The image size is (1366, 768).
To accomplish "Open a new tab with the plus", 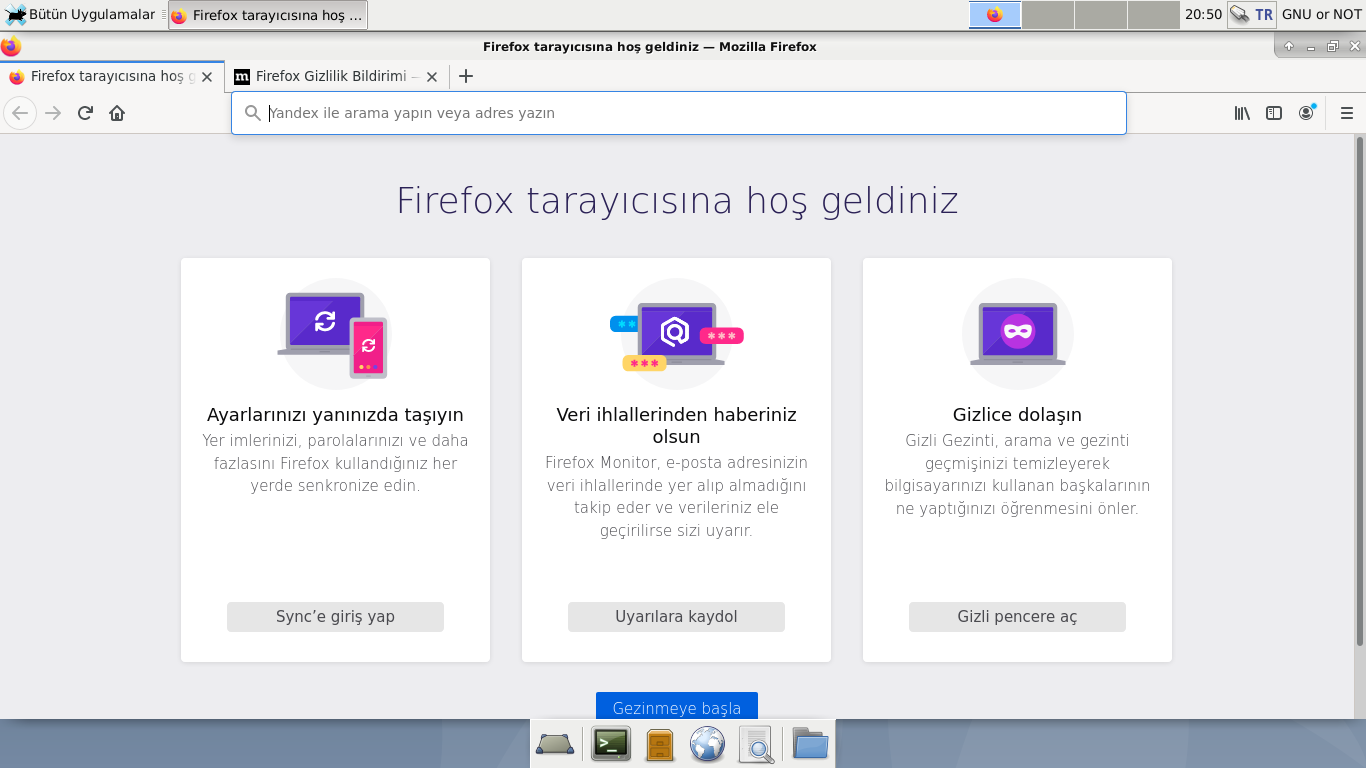I will (465, 76).
